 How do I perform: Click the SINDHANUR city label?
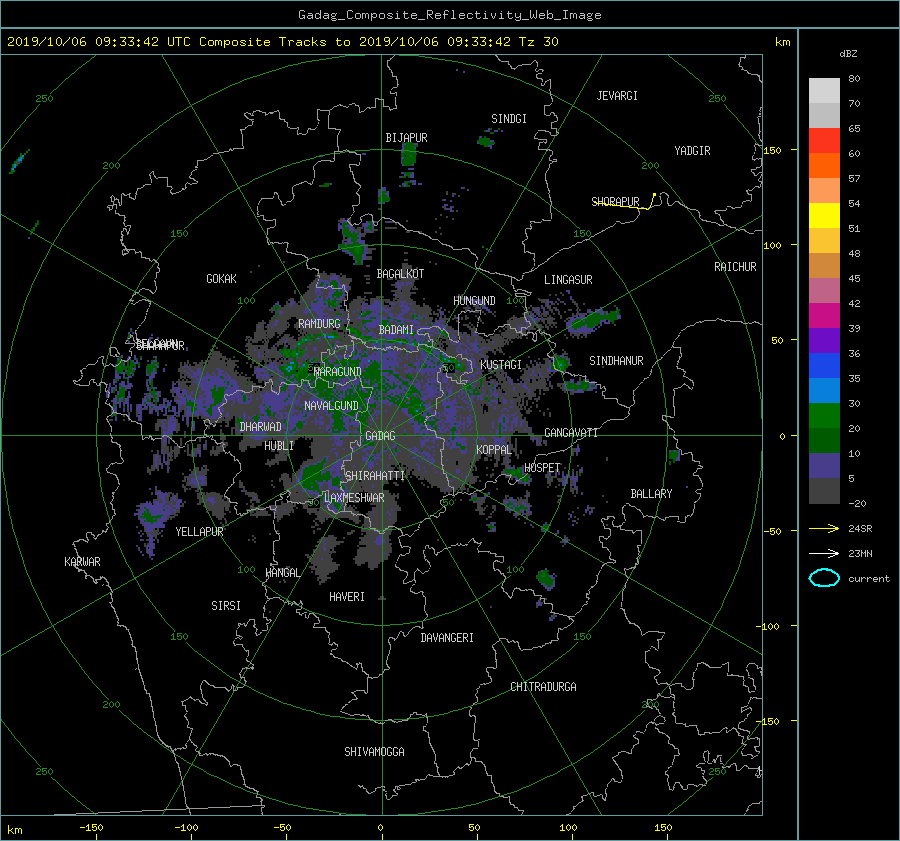point(616,361)
